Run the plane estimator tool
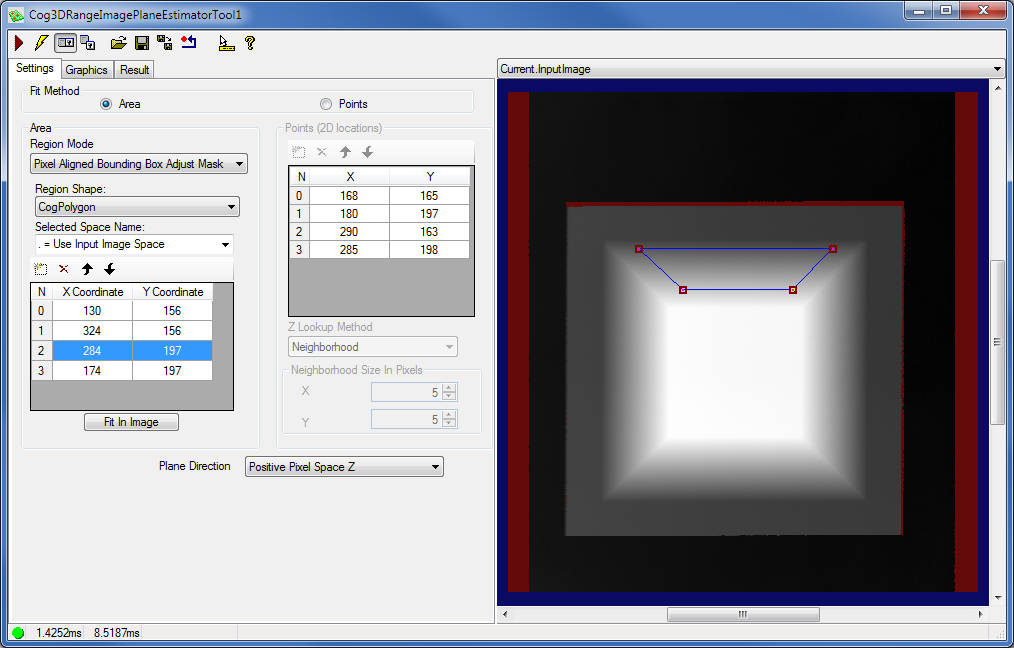The image size is (1014, 648). (18, 42)
